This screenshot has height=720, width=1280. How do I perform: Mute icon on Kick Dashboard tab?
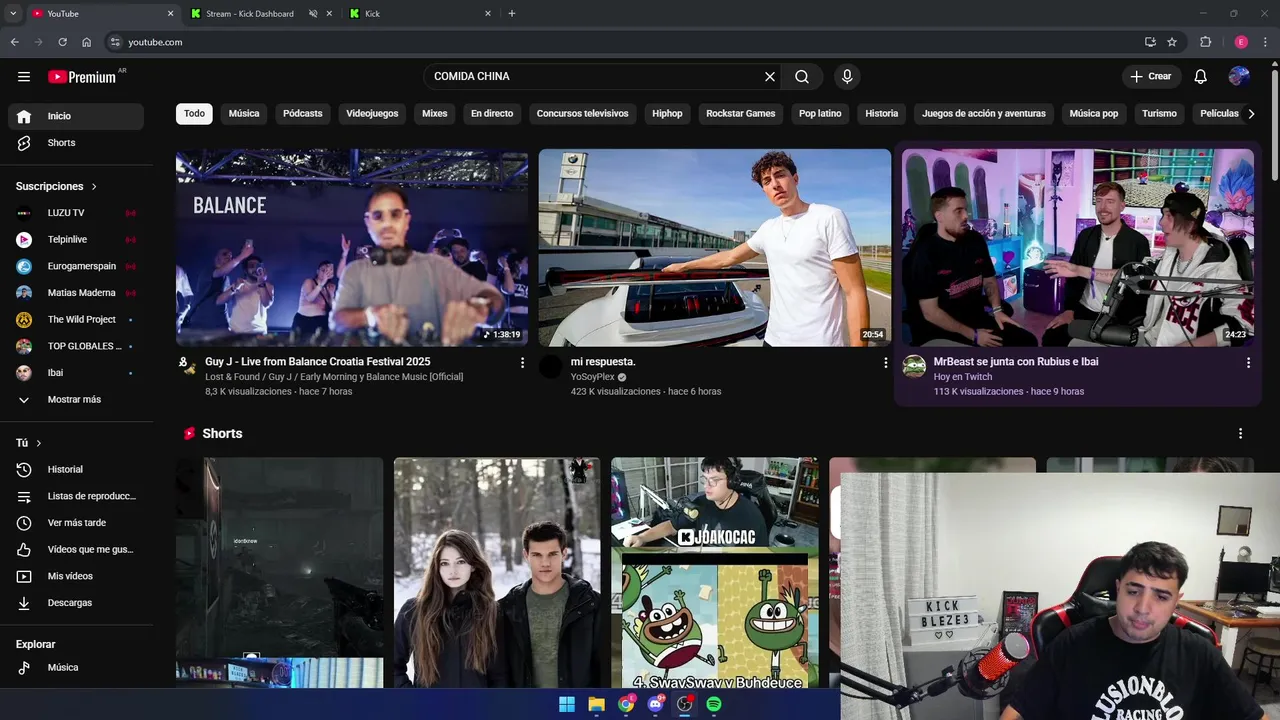click(313, 14)
